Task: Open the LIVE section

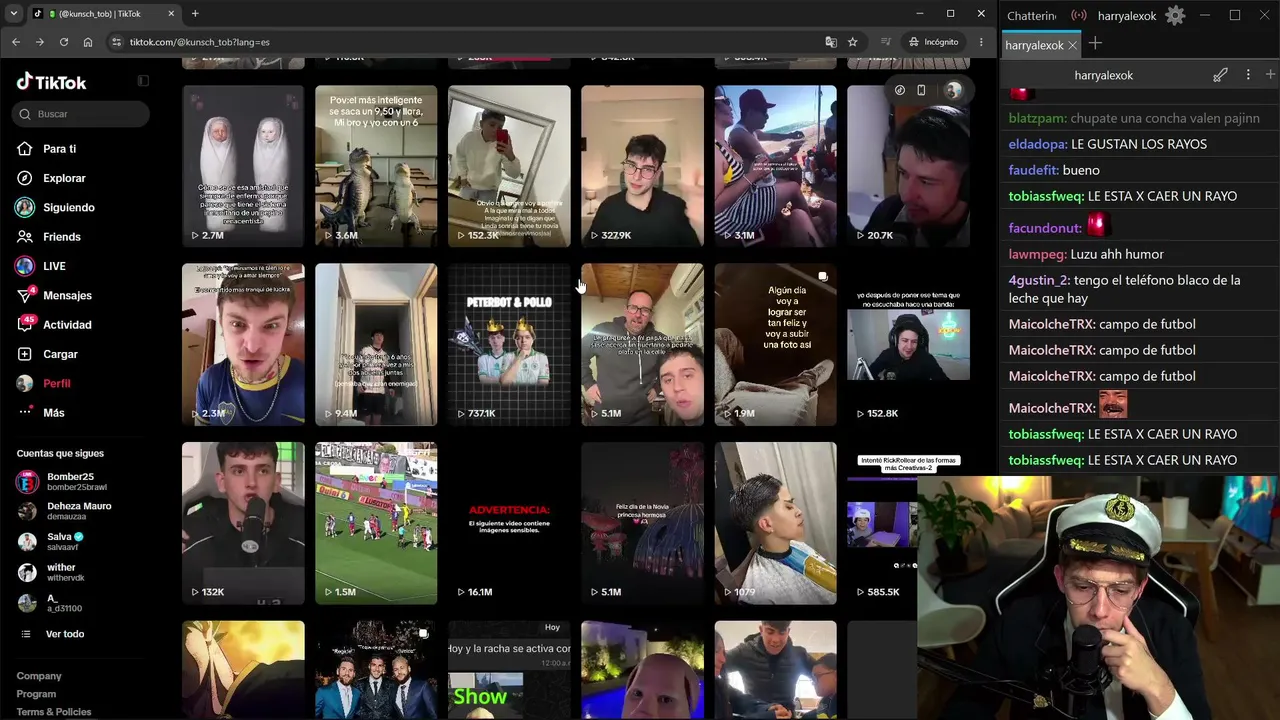Action: 54,266
